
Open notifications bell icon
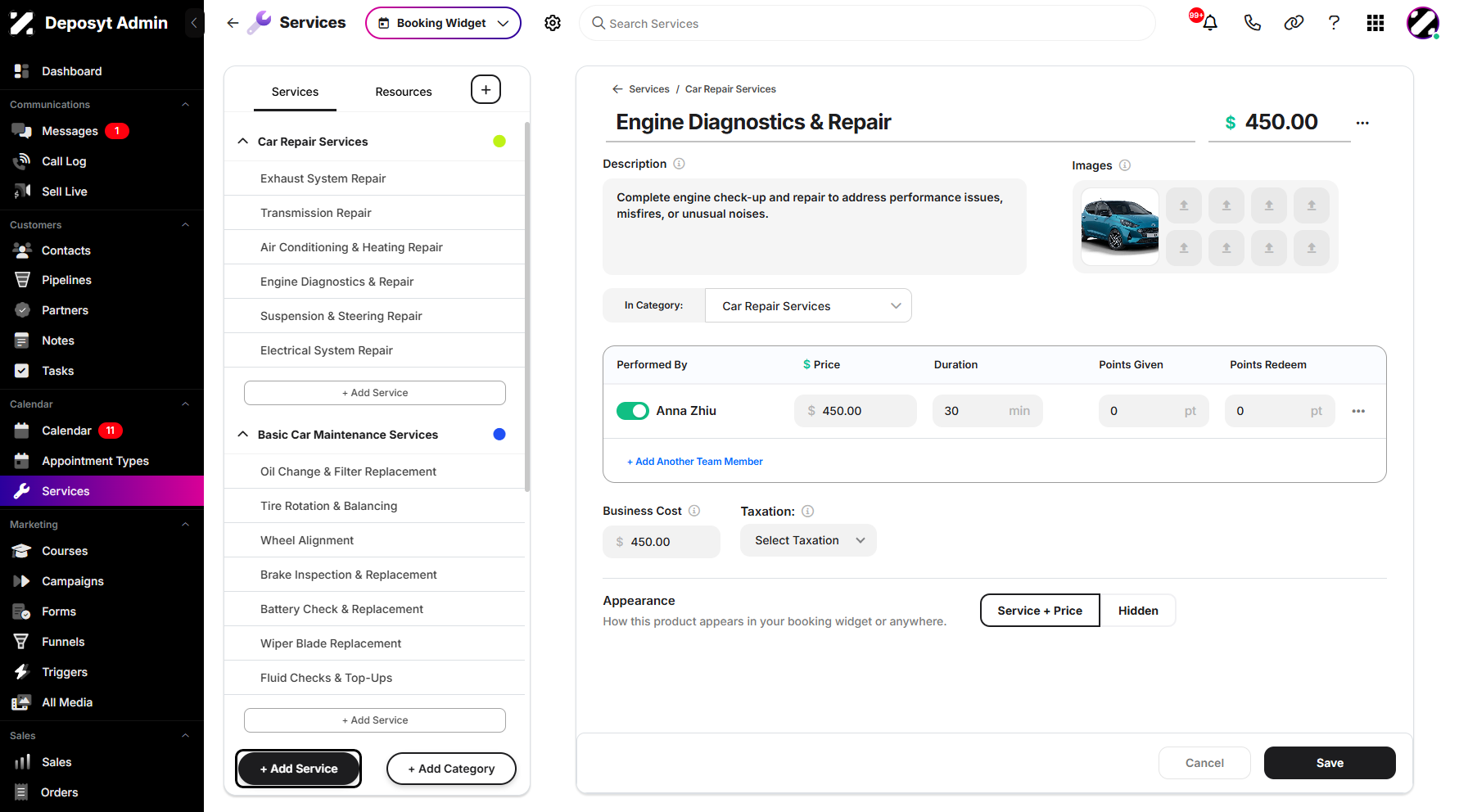click(1209, 23)
